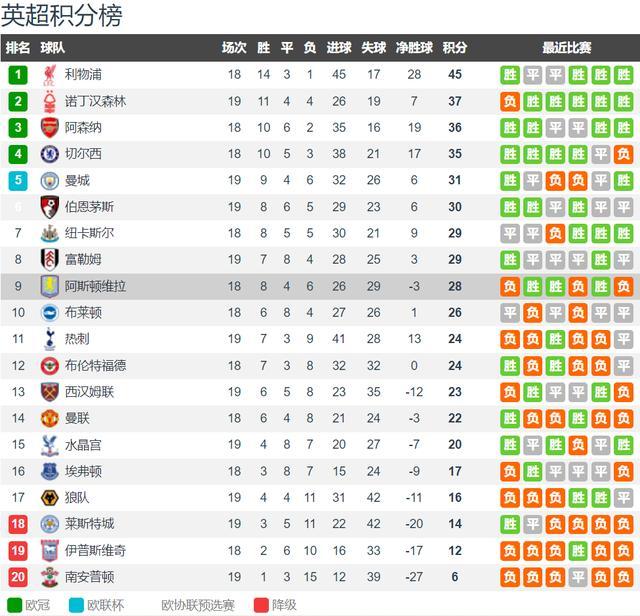The width and height of the screenshot is (640, 616).
Task: Click the rank 18 red relegation badge
Action: (18, 524)
